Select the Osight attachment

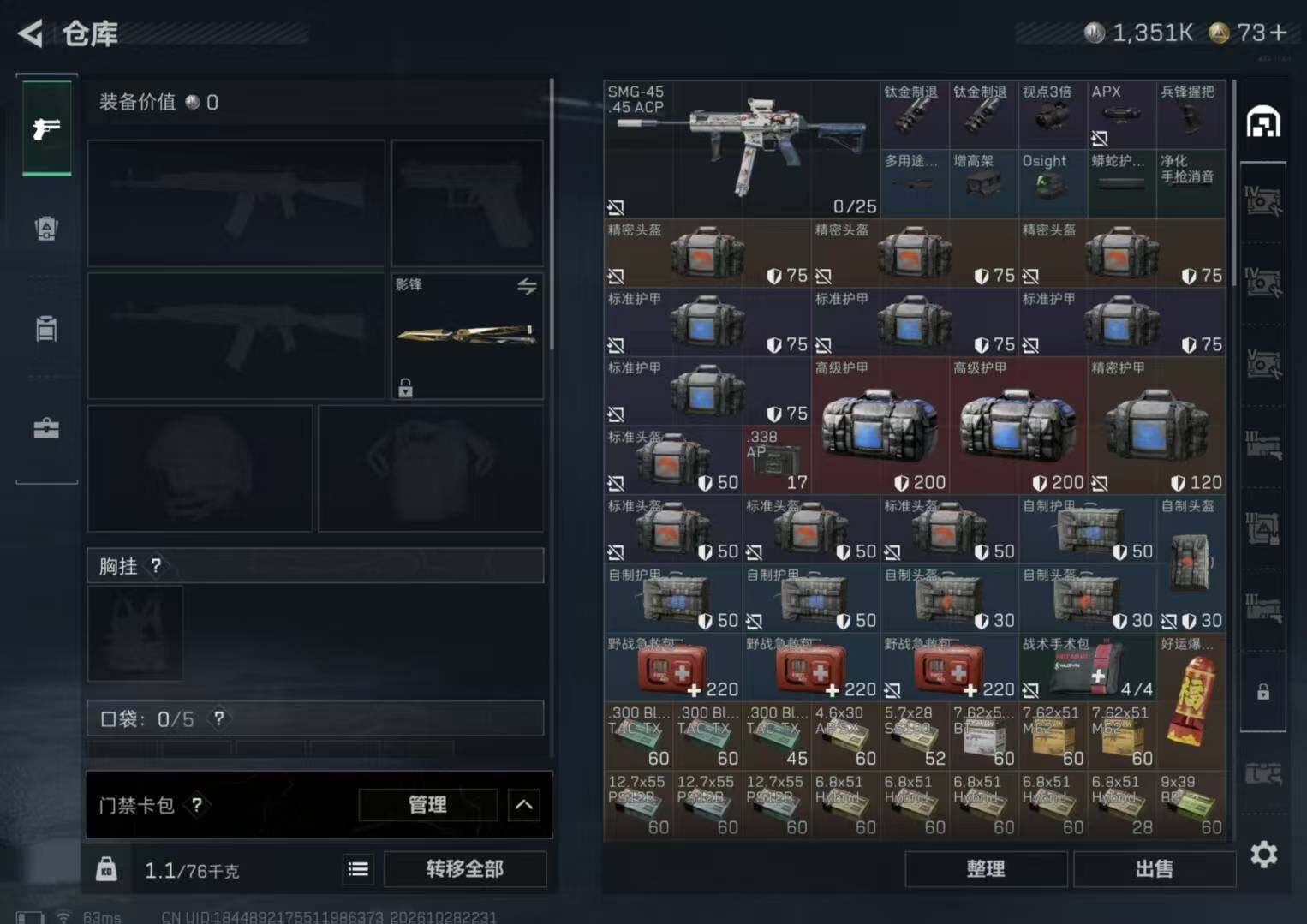[x=1053, y=184]
